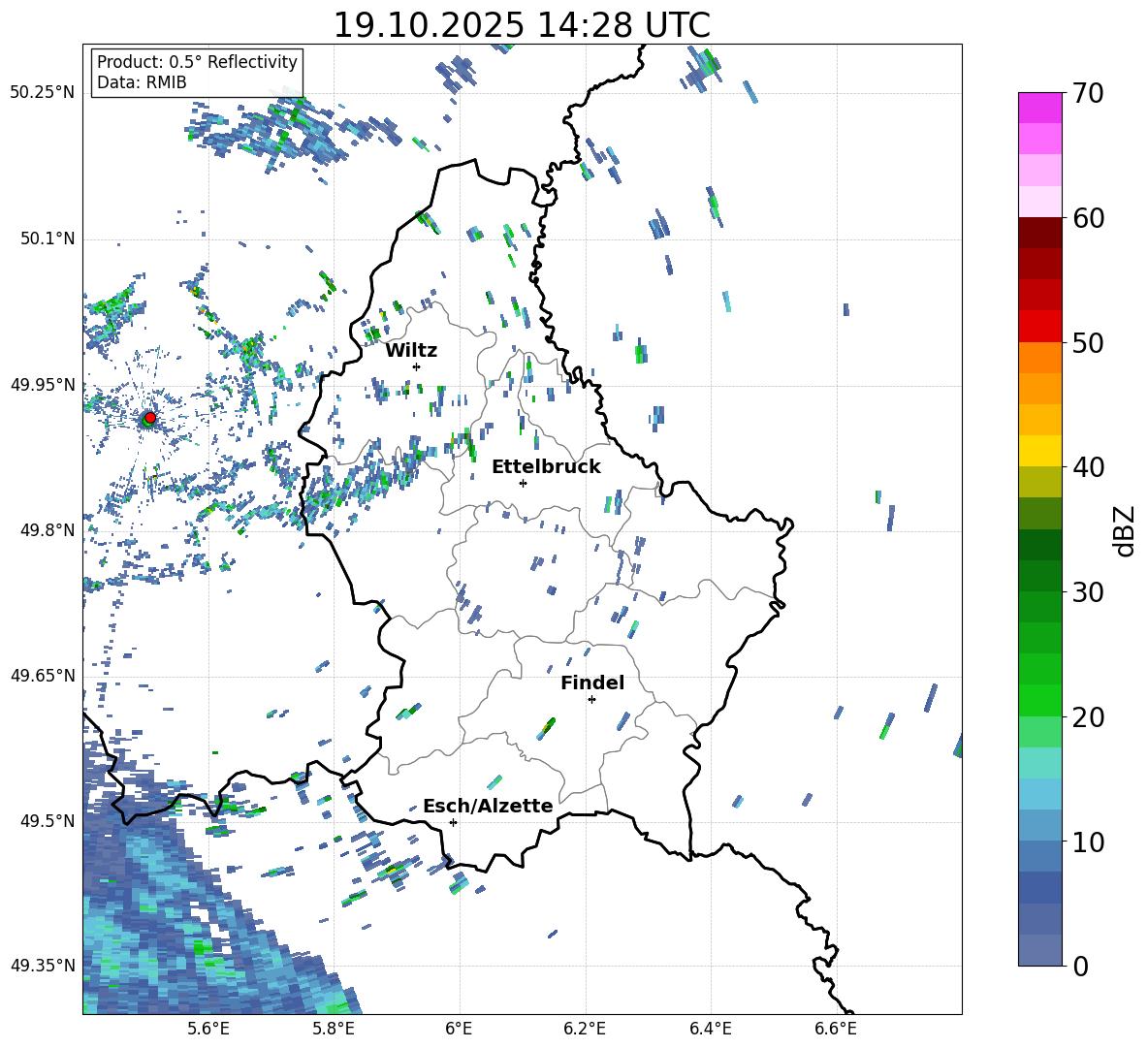The width and height of the screenshot is (1148, 1048).
Task: Click the Ettelbruck cross marker
Action: pyautogui.click(x=523, y=483)
